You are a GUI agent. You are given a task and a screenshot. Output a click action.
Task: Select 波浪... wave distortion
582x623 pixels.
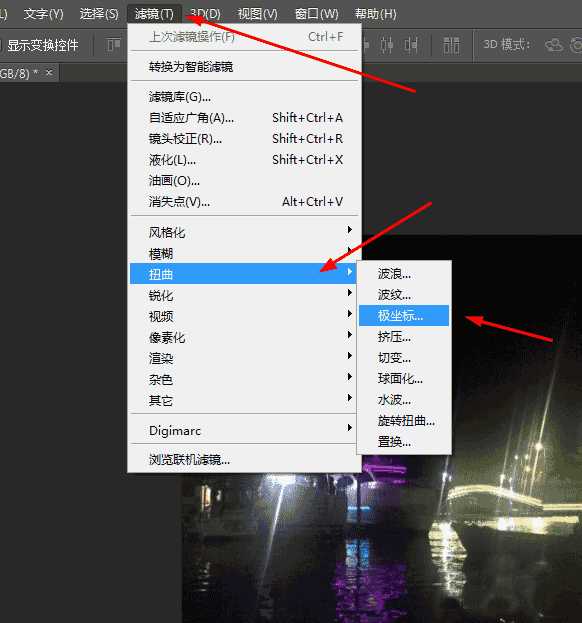point(404,274)
